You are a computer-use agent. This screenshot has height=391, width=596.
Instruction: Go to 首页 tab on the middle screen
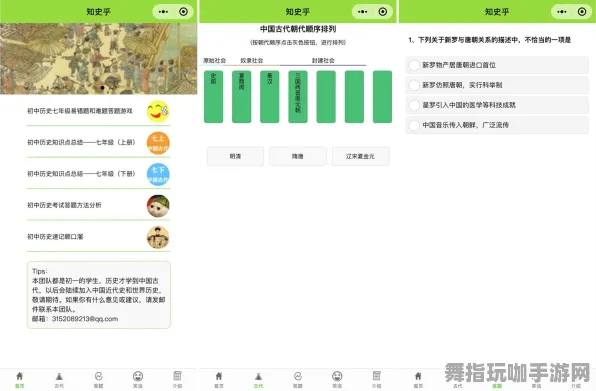219,380
